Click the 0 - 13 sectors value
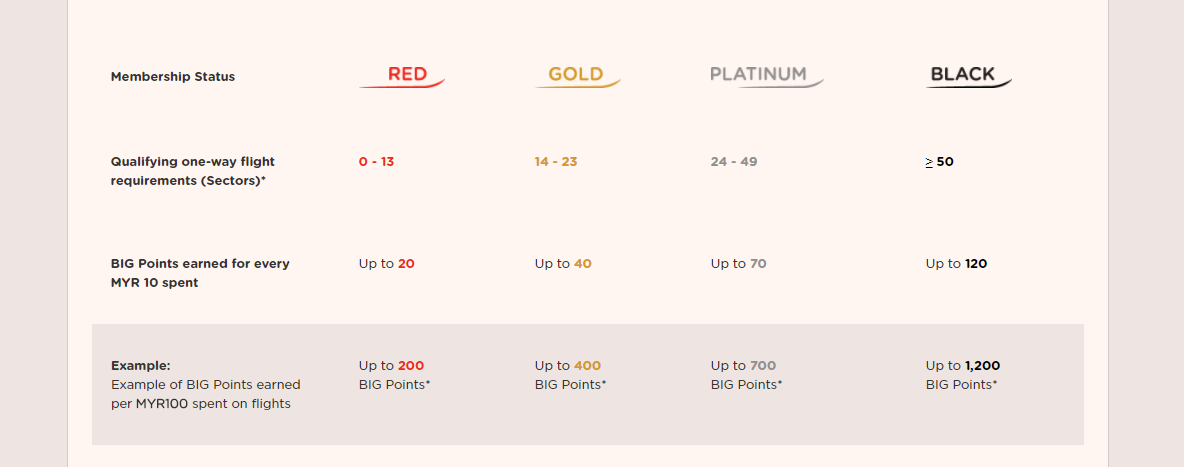1184x467 pixels. pos(376,162)
